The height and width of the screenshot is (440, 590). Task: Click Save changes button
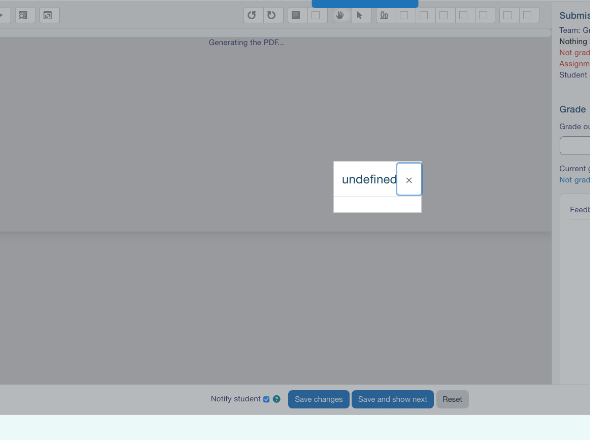click(x=319, y=399)
